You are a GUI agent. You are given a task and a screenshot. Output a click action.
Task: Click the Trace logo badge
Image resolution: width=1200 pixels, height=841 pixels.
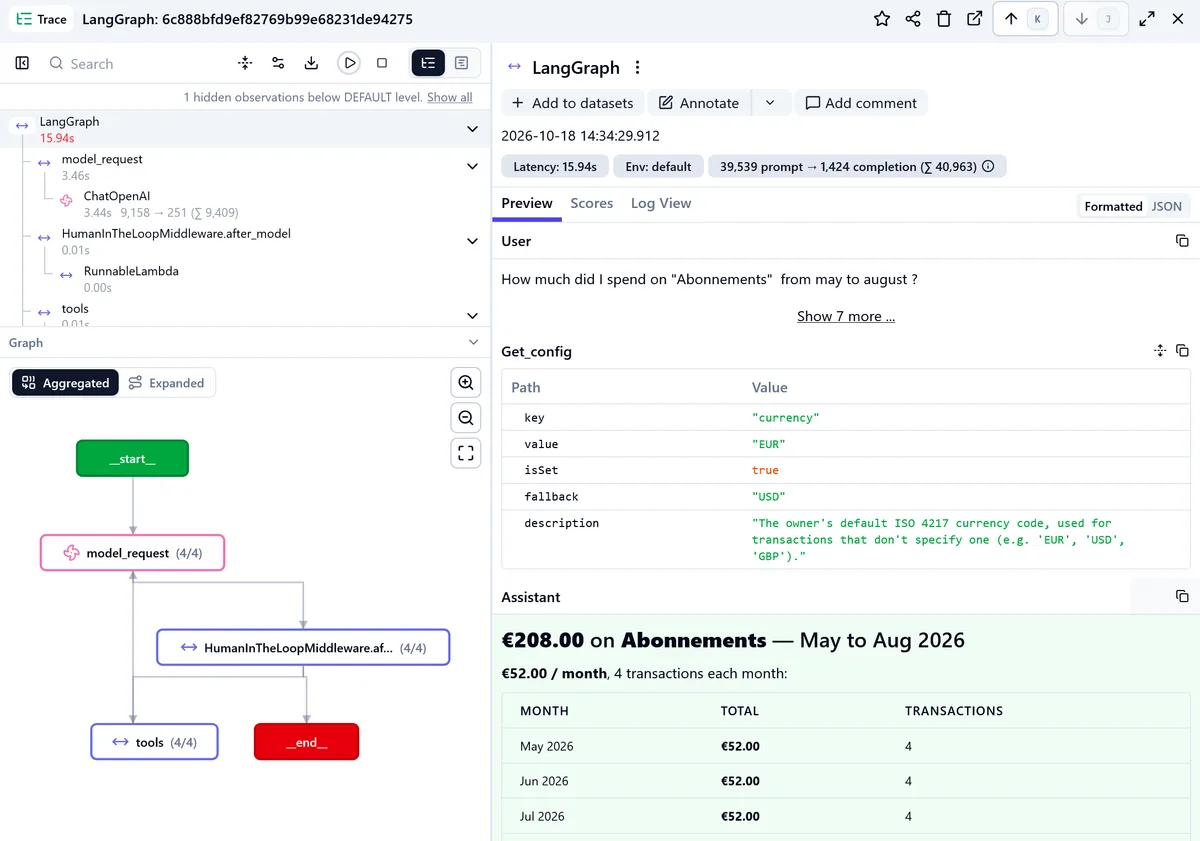[x=42, y=19]
